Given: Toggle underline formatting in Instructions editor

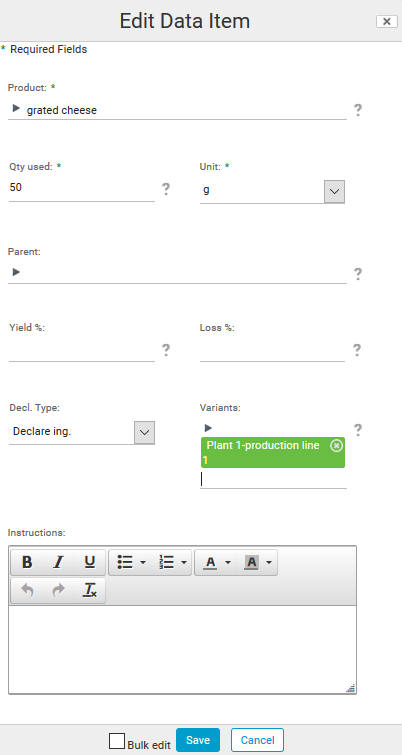Looking at the screenshot, I should tap(90, 562).
